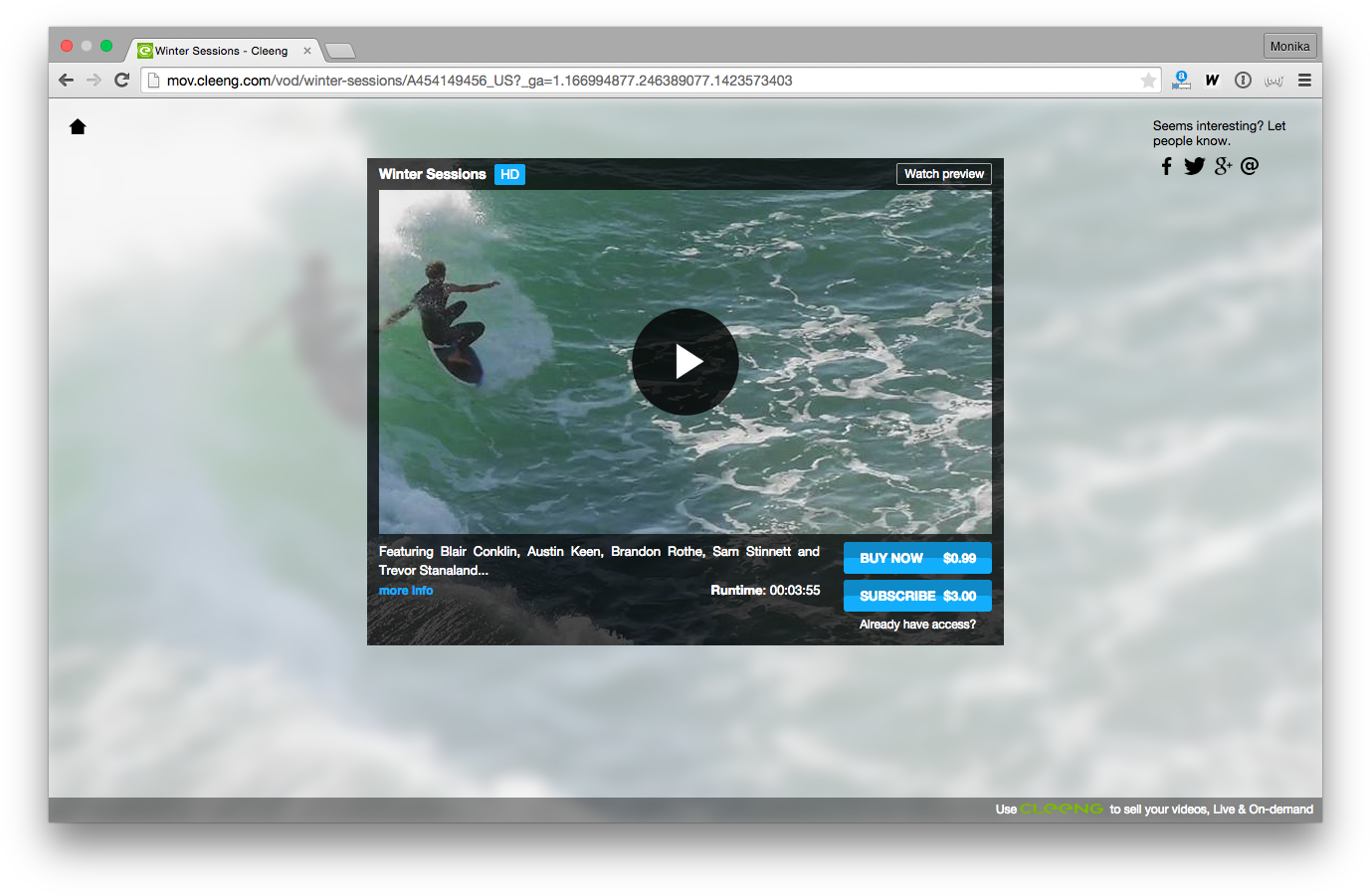Click the 'Already have access?' link
Viewport: 1370px width, 896px height.
point(917,625)
